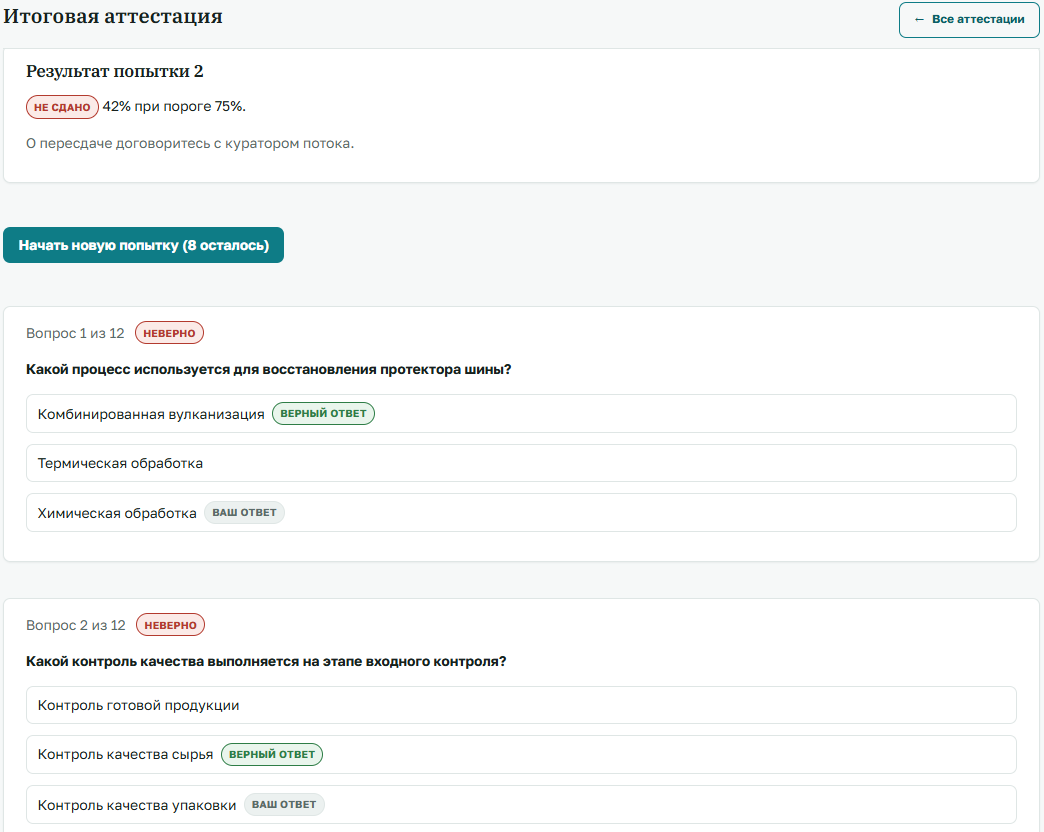Click НЕВЕРНО badge on question 2
The height and width of the screenshot is (832, 1044).
[x=170, y=625]
